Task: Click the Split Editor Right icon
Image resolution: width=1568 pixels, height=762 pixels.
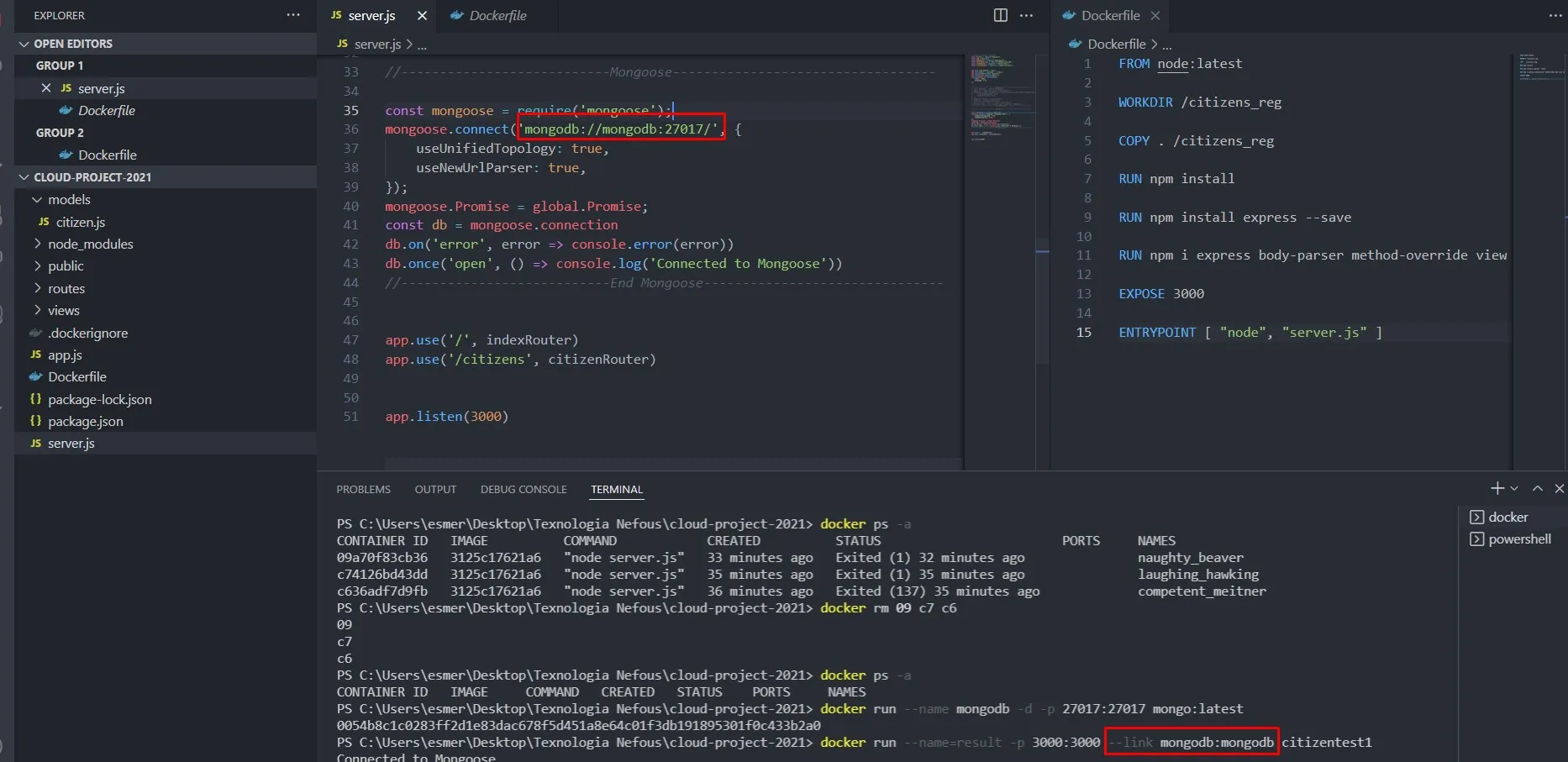Action: pos(1000,15)
